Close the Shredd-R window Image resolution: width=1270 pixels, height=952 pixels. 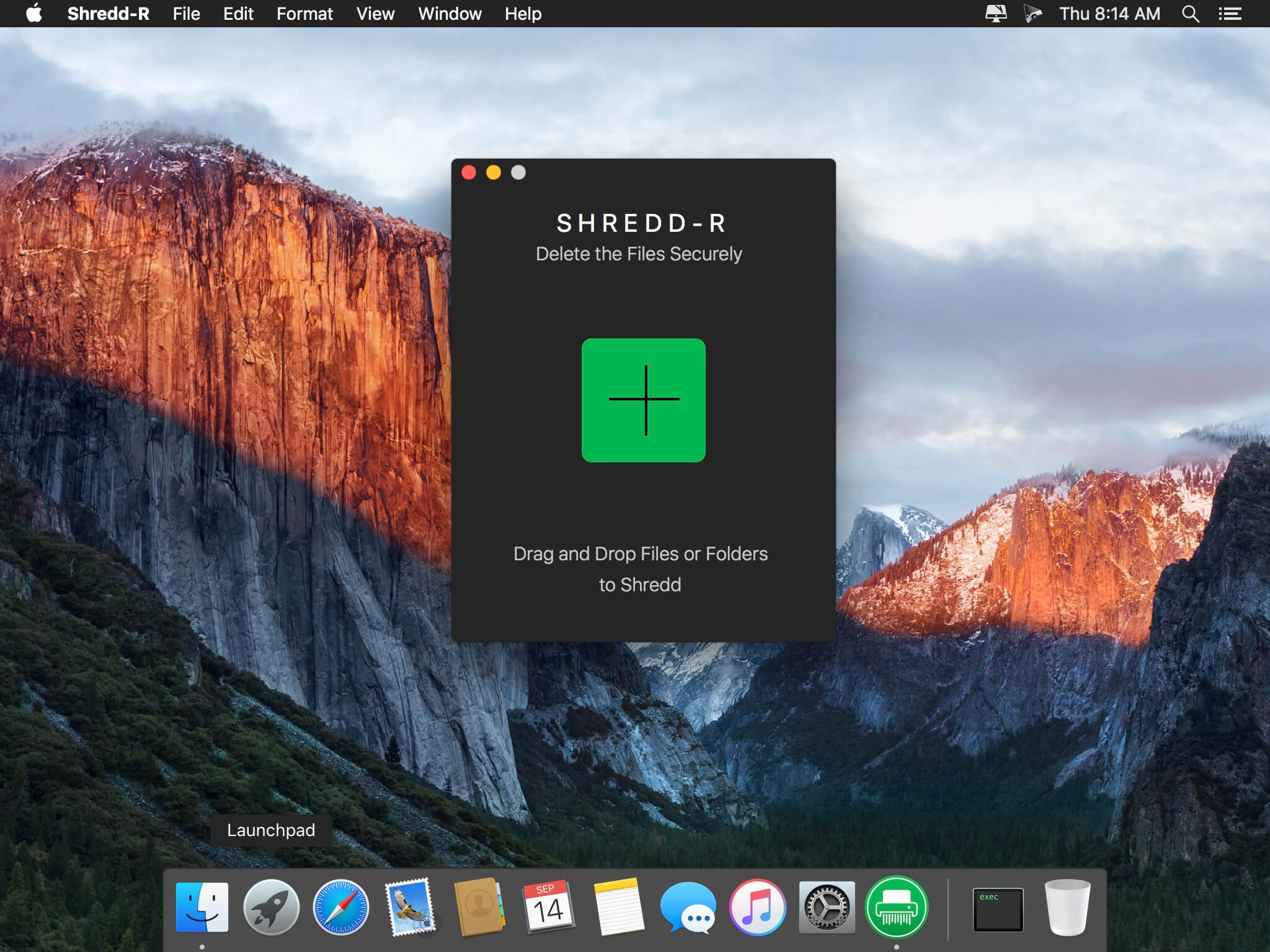[469, 172]
